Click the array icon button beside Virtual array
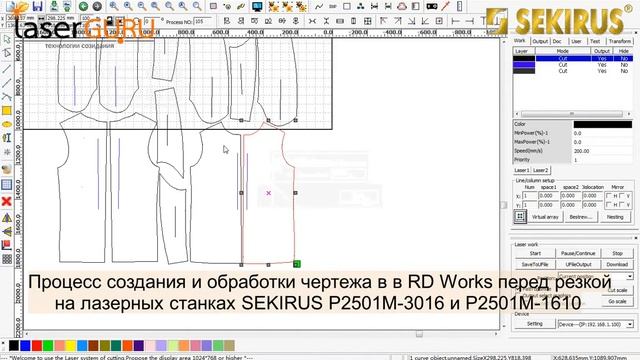Viewport: 640px width, 360px height. (x=520, y=216)
